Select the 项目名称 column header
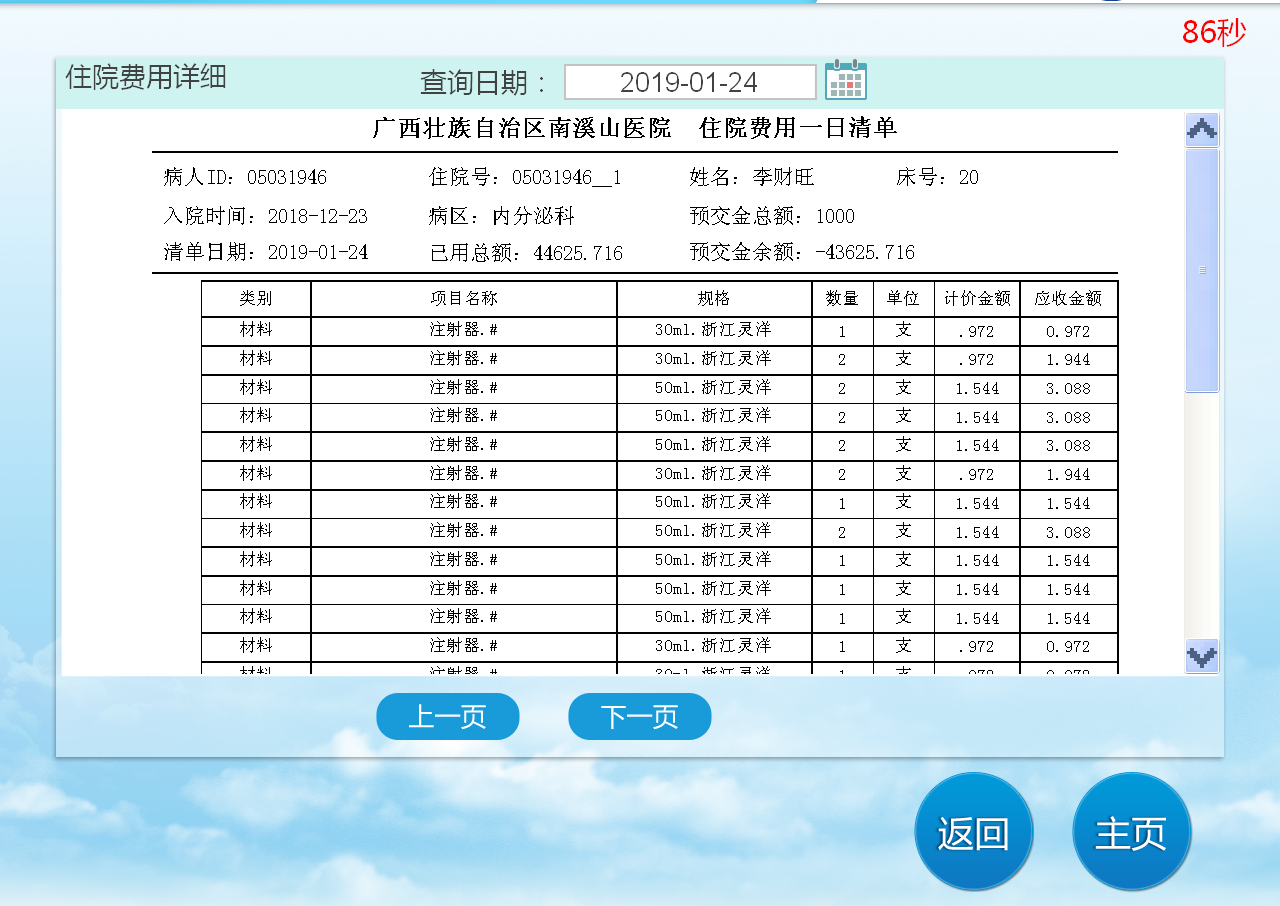Viewport: 1280px width, 906px height. 464,299
